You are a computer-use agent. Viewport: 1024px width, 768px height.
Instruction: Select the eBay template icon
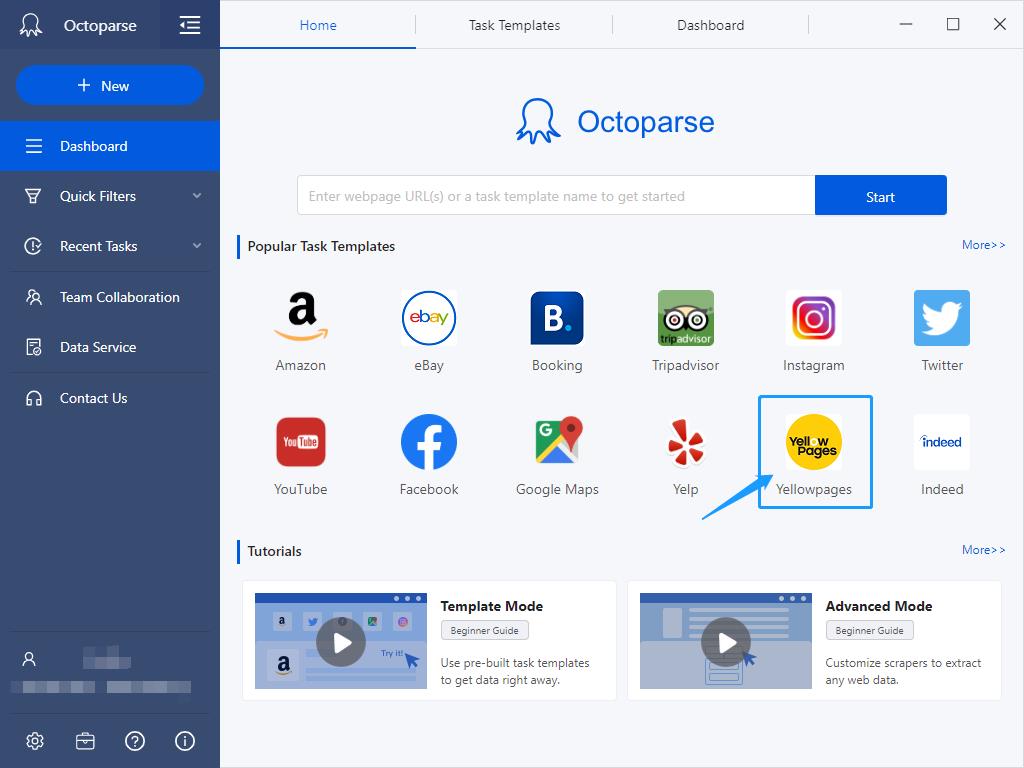point(428,317)
